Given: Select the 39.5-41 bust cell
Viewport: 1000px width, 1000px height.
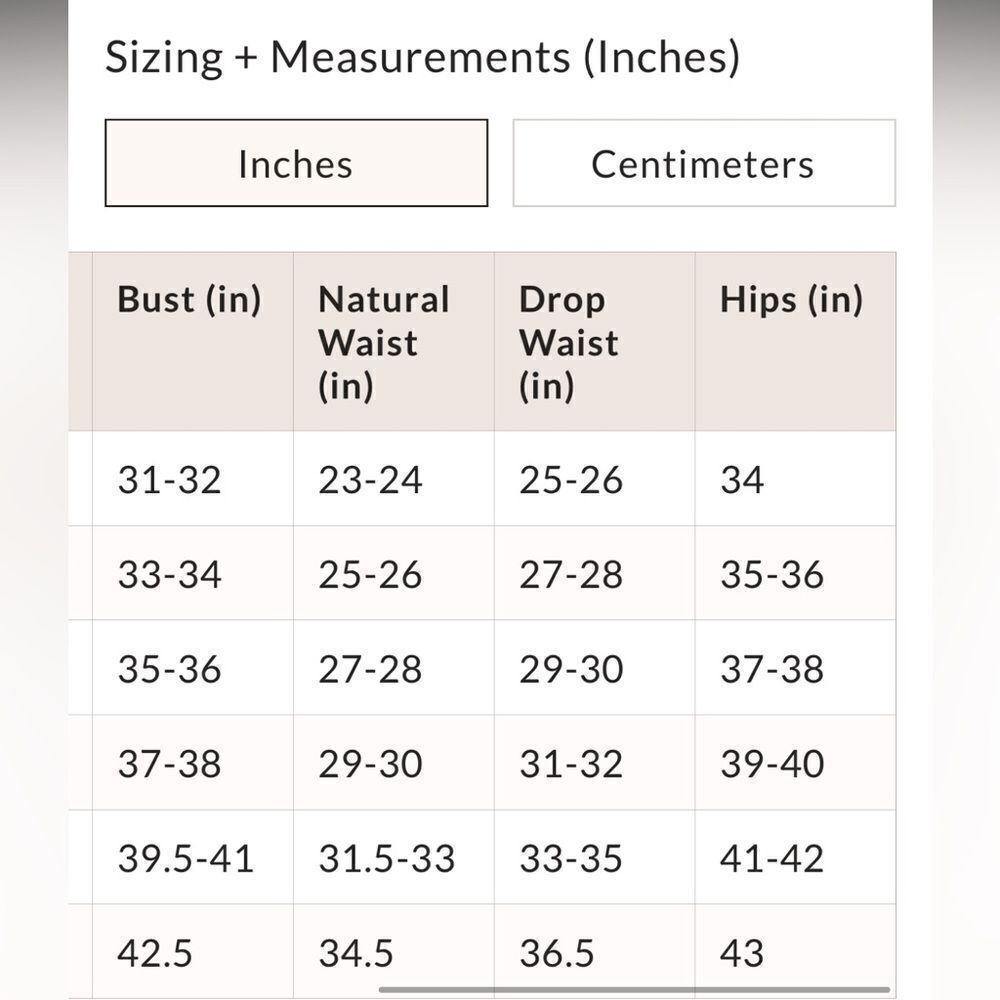Looking at the screenshot, I should tap(186, 858).
